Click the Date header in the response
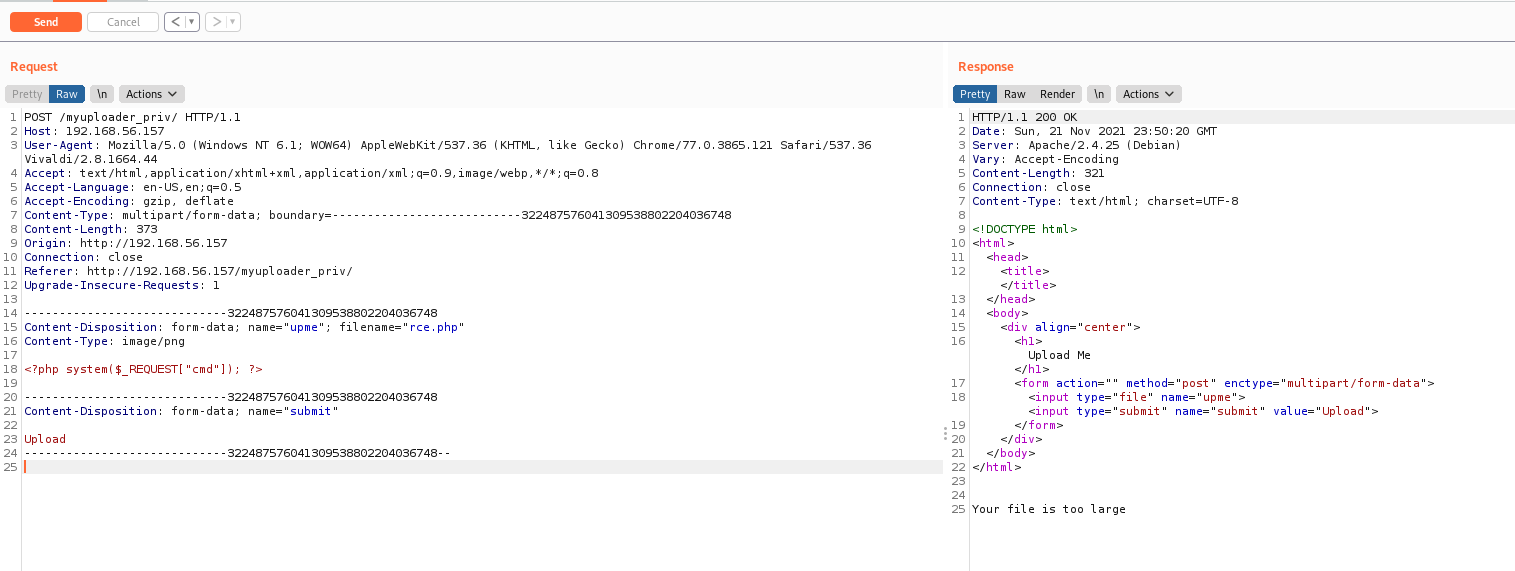This screenshot has height=571, width=1515. [x=1095, y=131]
